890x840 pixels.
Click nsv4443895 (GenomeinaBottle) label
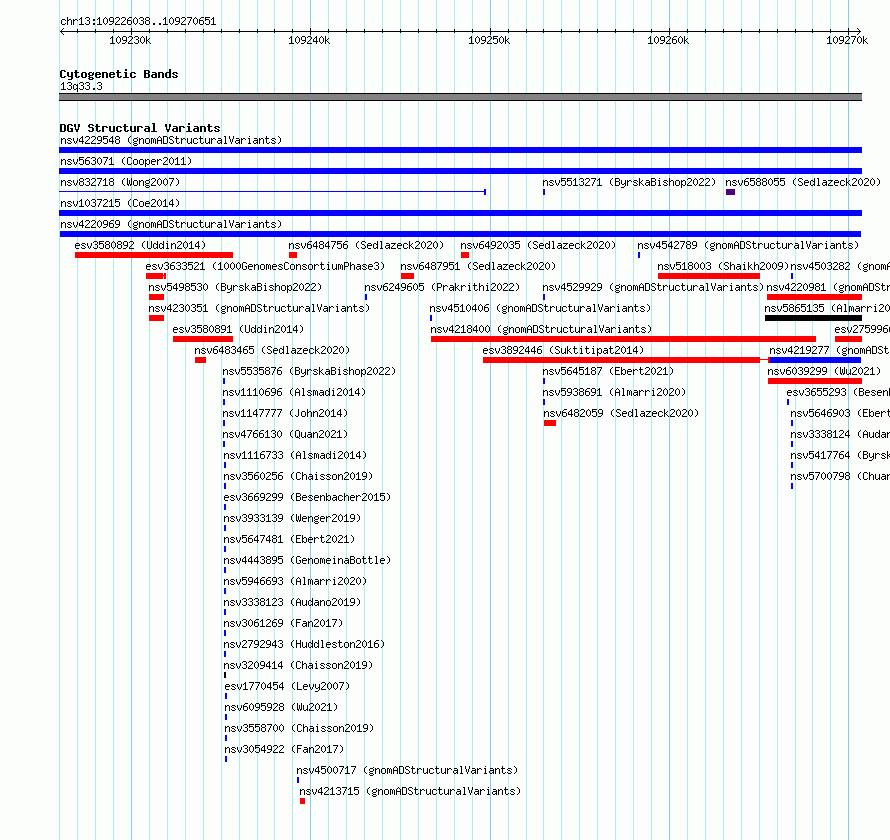tap(307, 560)
